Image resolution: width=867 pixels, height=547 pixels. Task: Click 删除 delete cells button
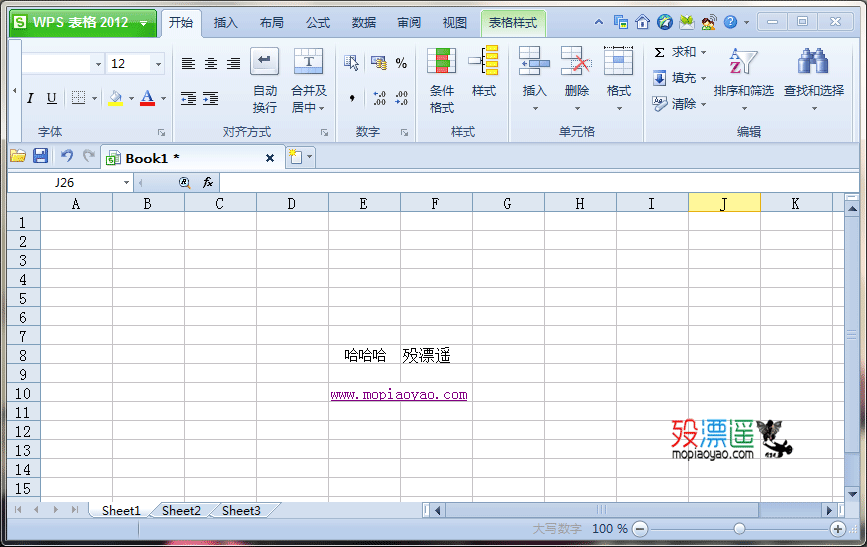577,79
